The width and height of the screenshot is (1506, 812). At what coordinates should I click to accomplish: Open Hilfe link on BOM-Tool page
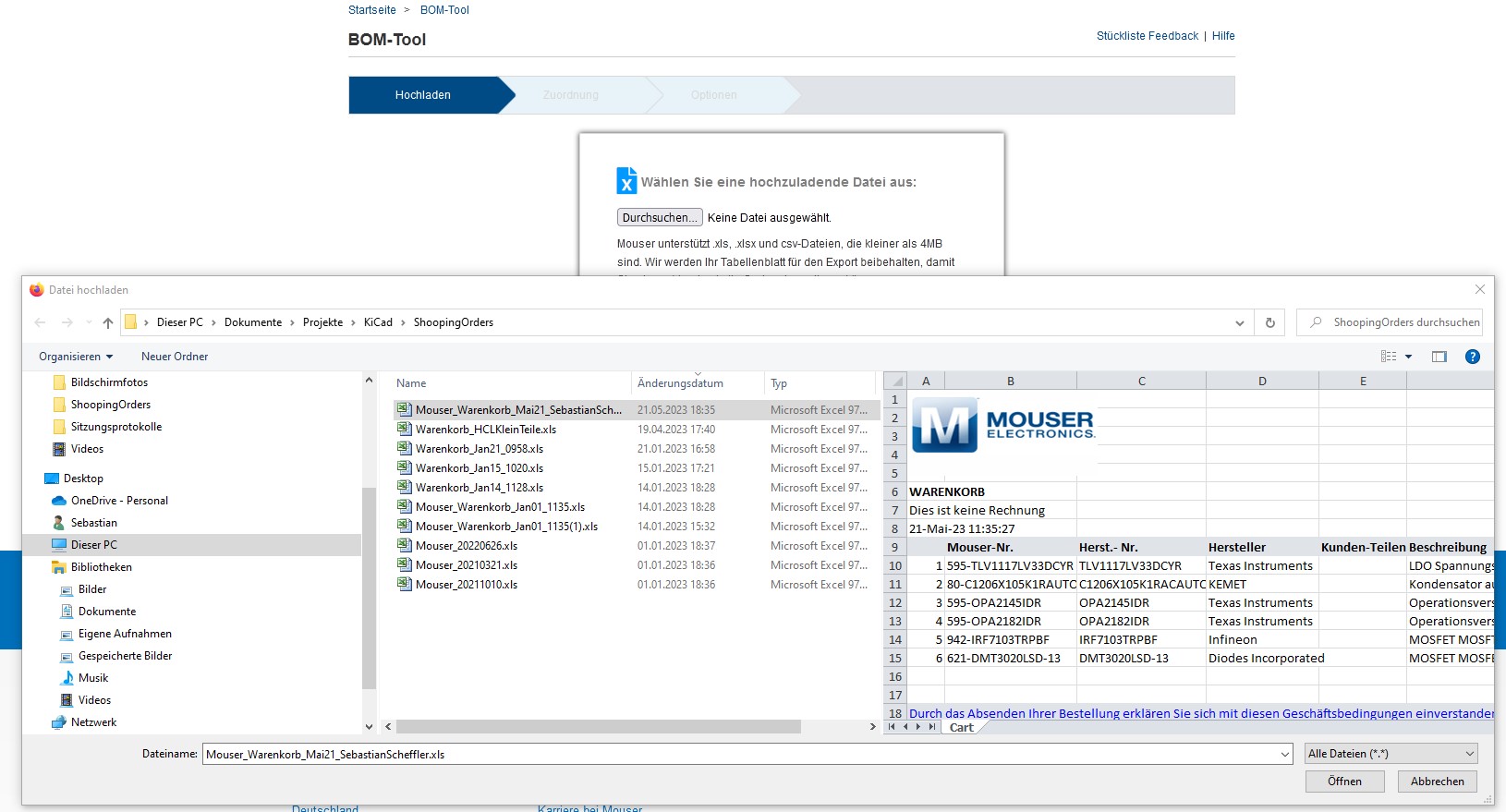point(1223,36)
